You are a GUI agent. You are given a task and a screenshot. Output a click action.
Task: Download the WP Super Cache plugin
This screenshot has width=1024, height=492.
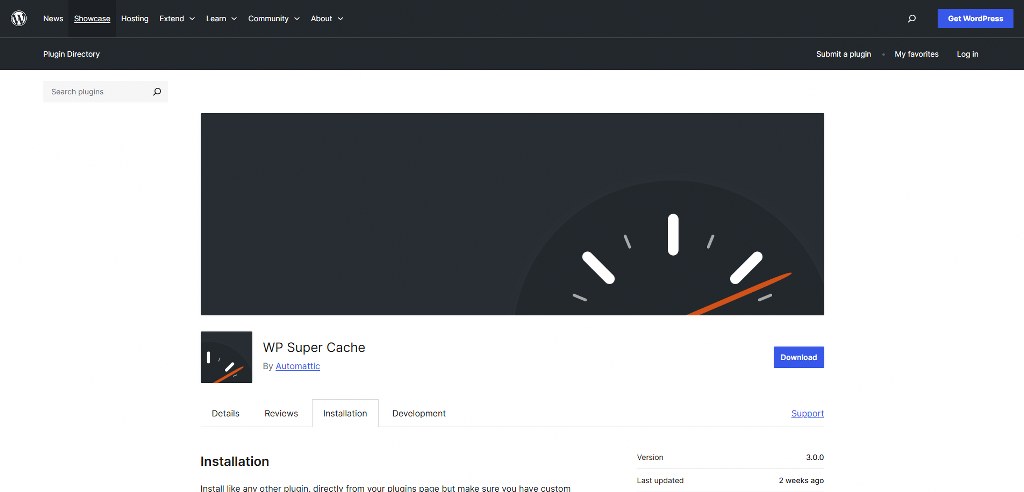click(799, 357)
